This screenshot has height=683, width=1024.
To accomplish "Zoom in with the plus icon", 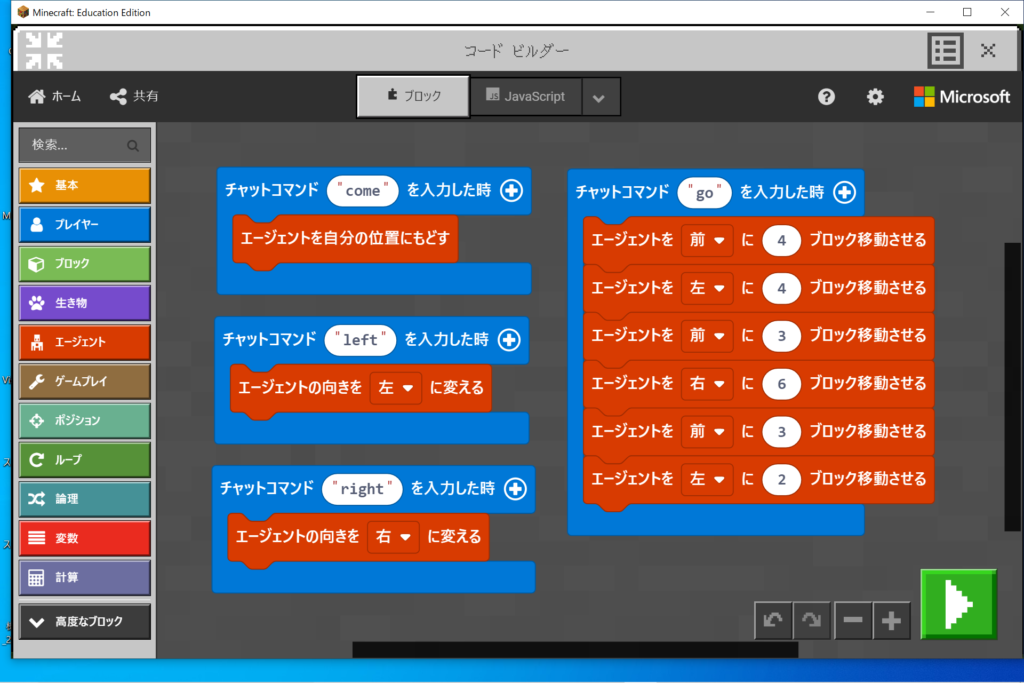I will click(x=891, y=621).
